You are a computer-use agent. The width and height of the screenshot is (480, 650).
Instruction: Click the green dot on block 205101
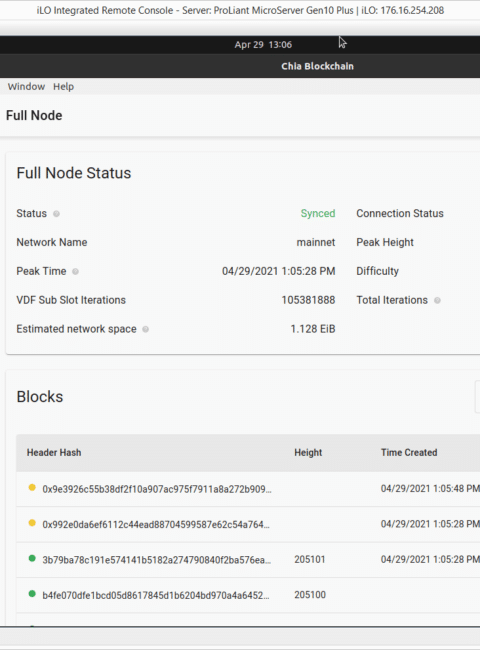[x=32, y=558]
